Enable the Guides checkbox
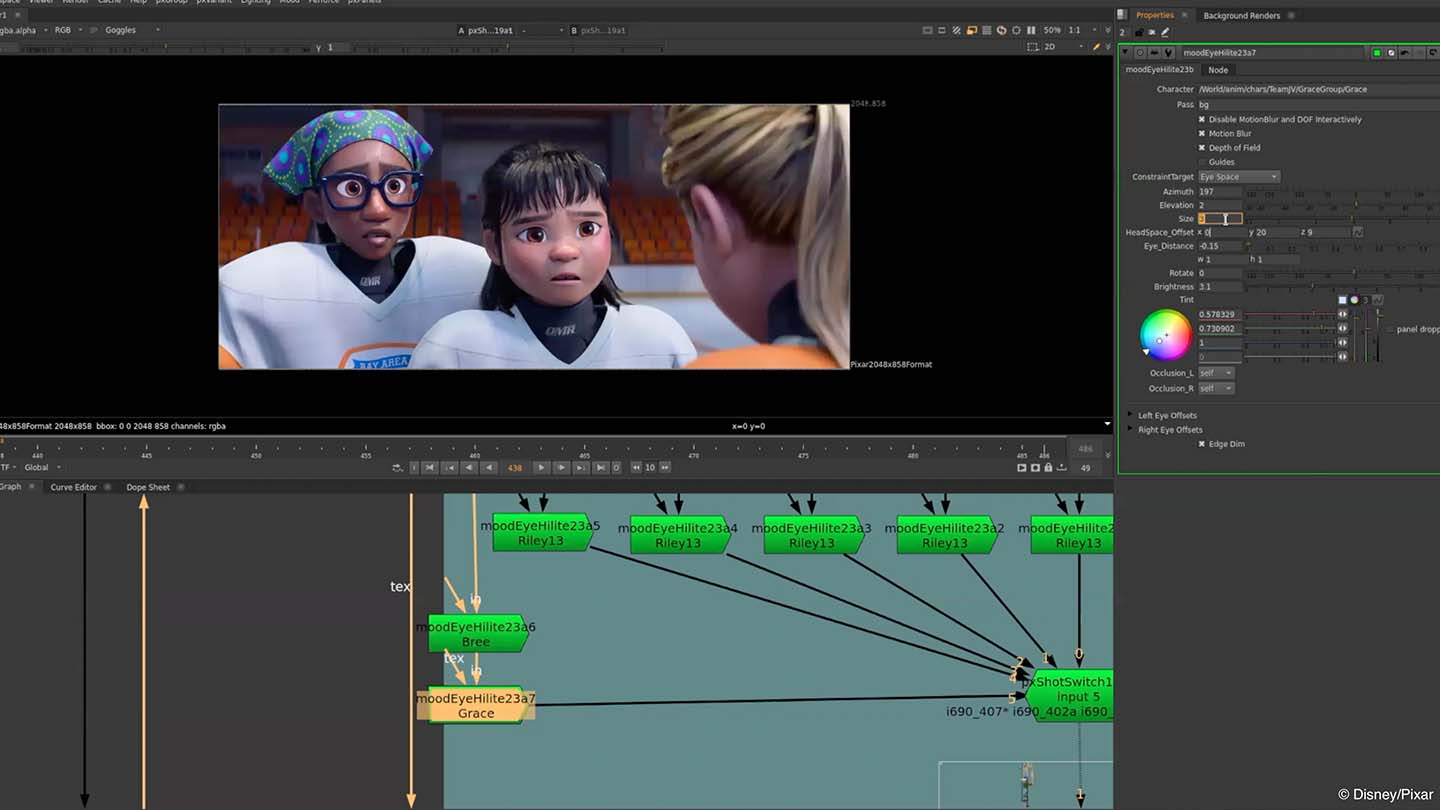Viewport: 1440px width, 810px height. tap(1202, 162)
